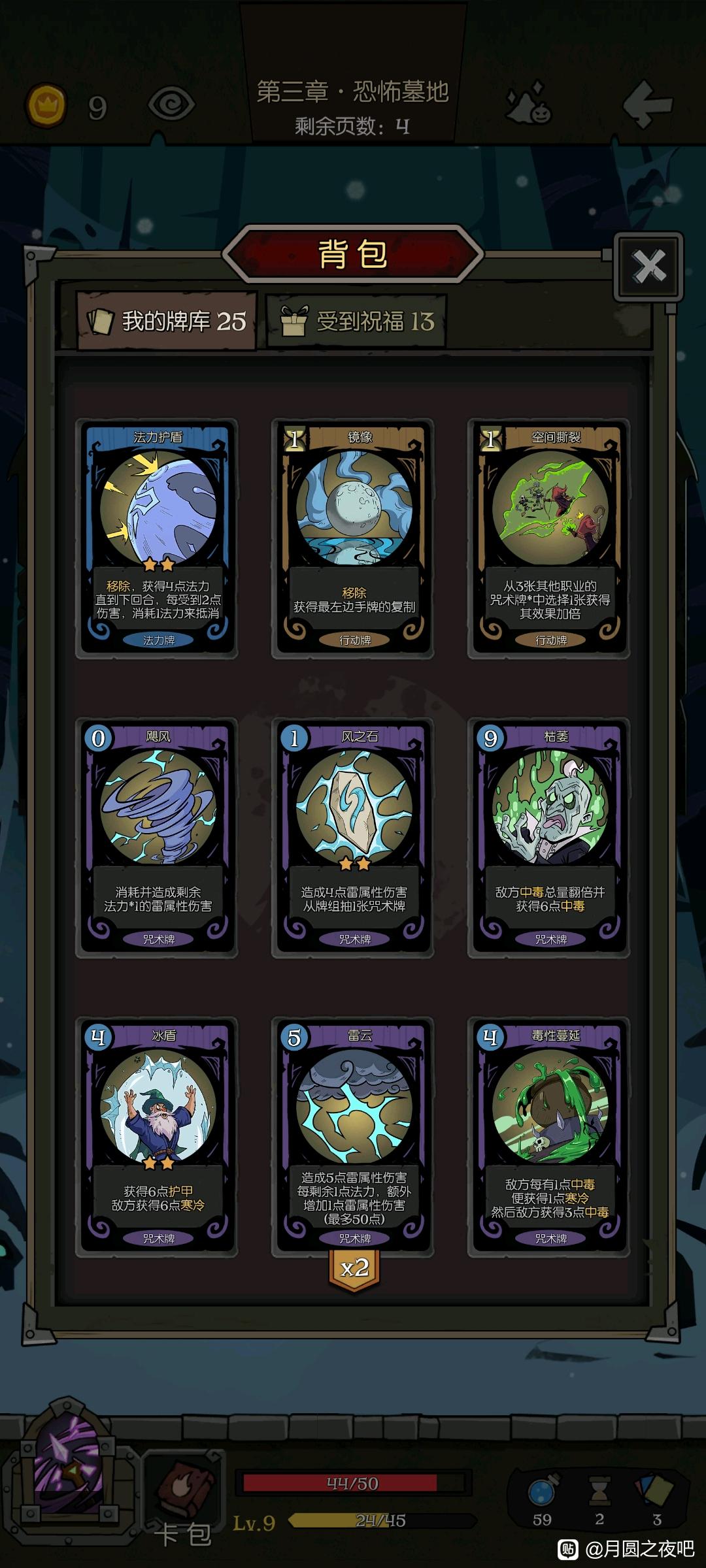Select the 镜像 card
The height and width of the screenshot is (1568, 706).
pos(353,538)
